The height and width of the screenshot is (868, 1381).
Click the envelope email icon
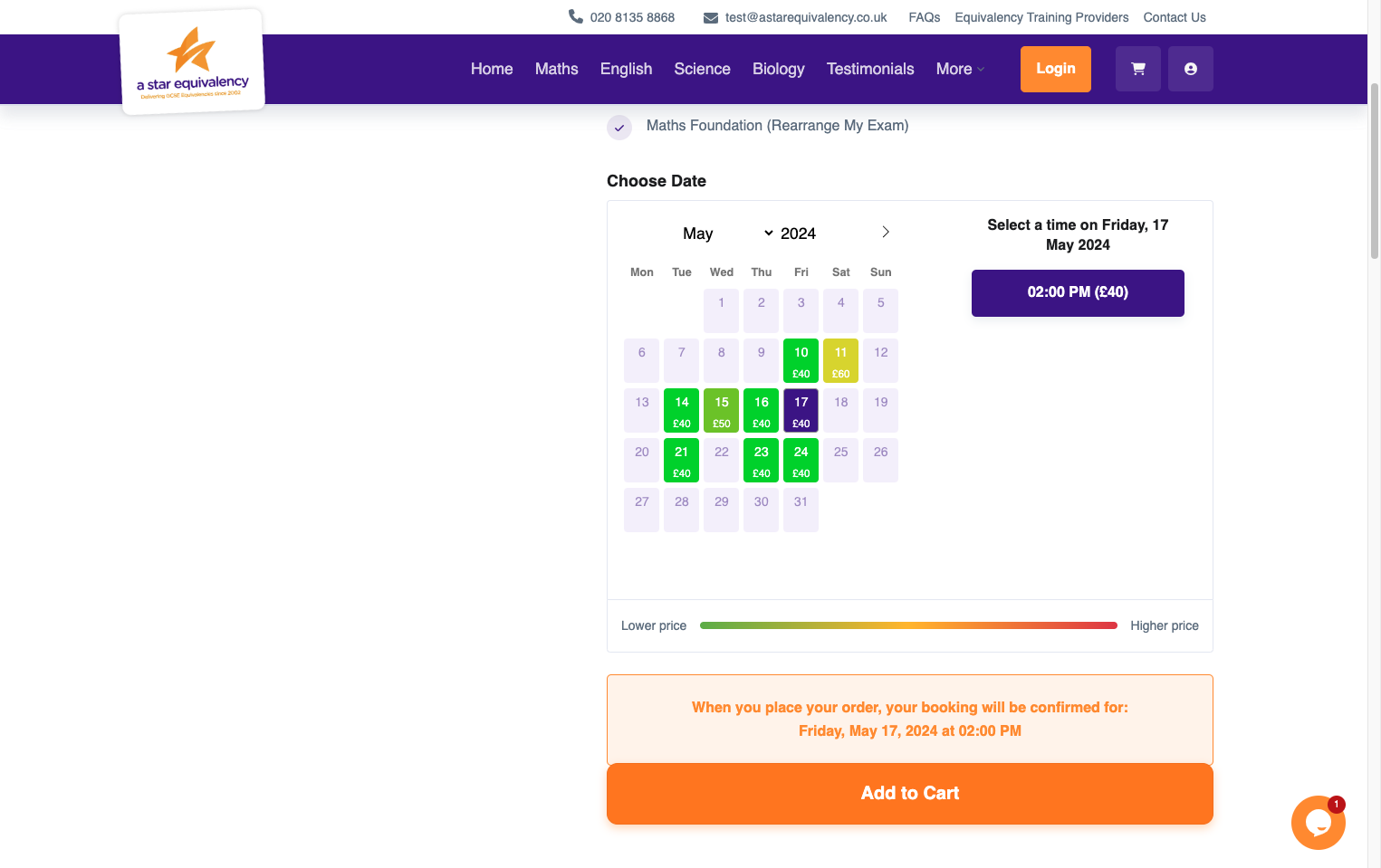pos(711,17)
